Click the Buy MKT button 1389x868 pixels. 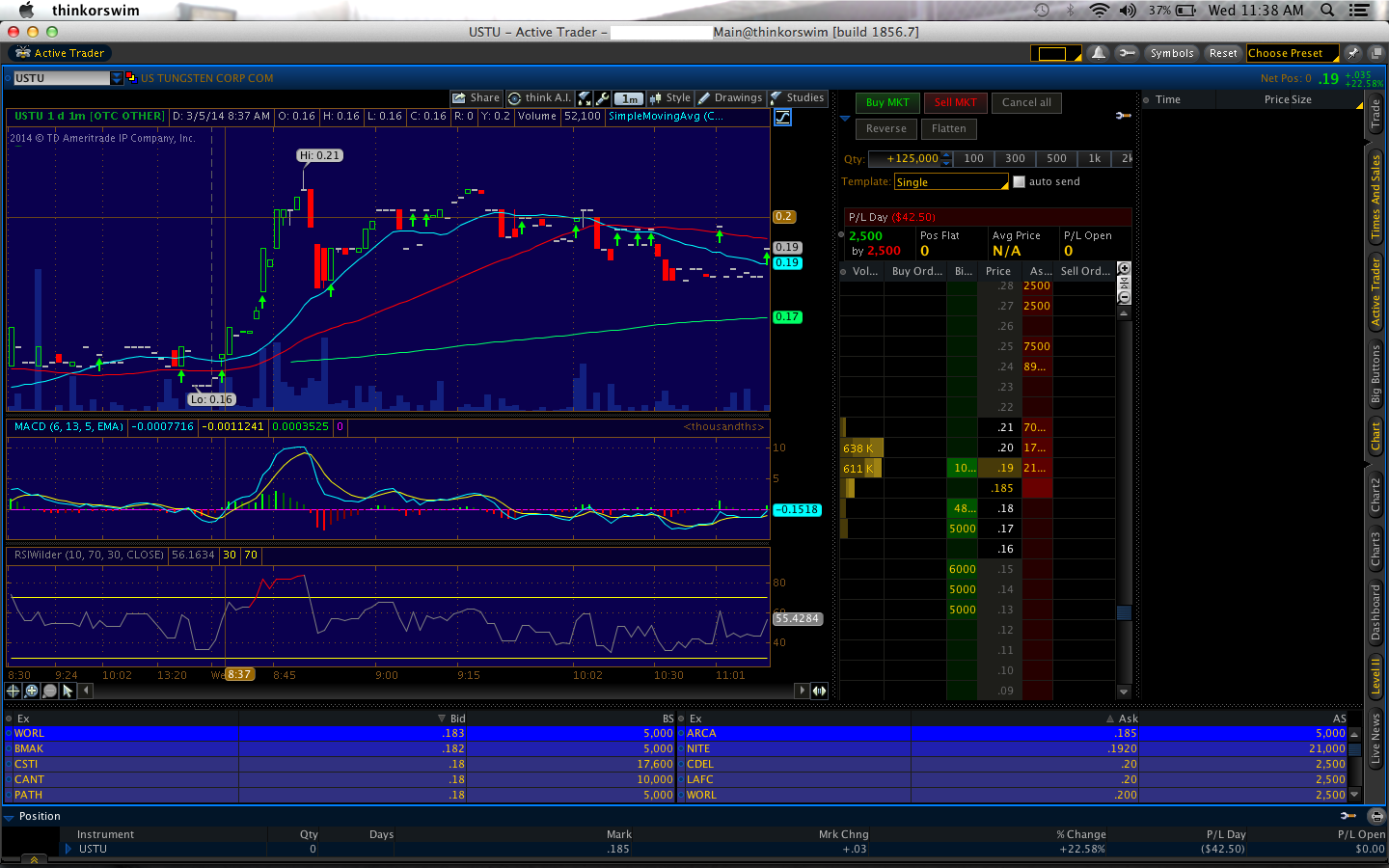click(x=886, y=102)
